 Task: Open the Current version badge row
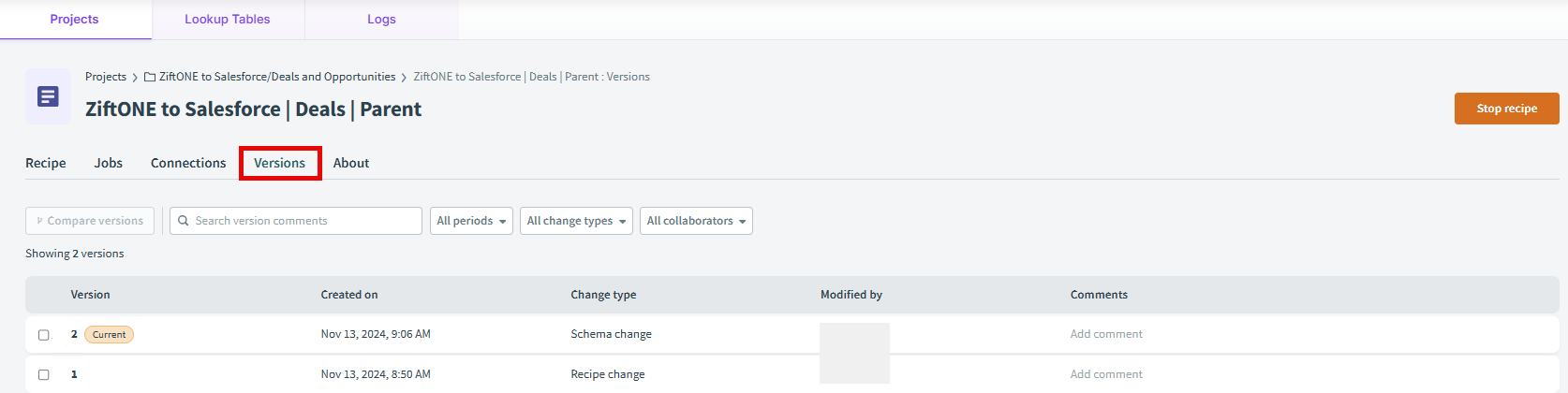[792, 334]
